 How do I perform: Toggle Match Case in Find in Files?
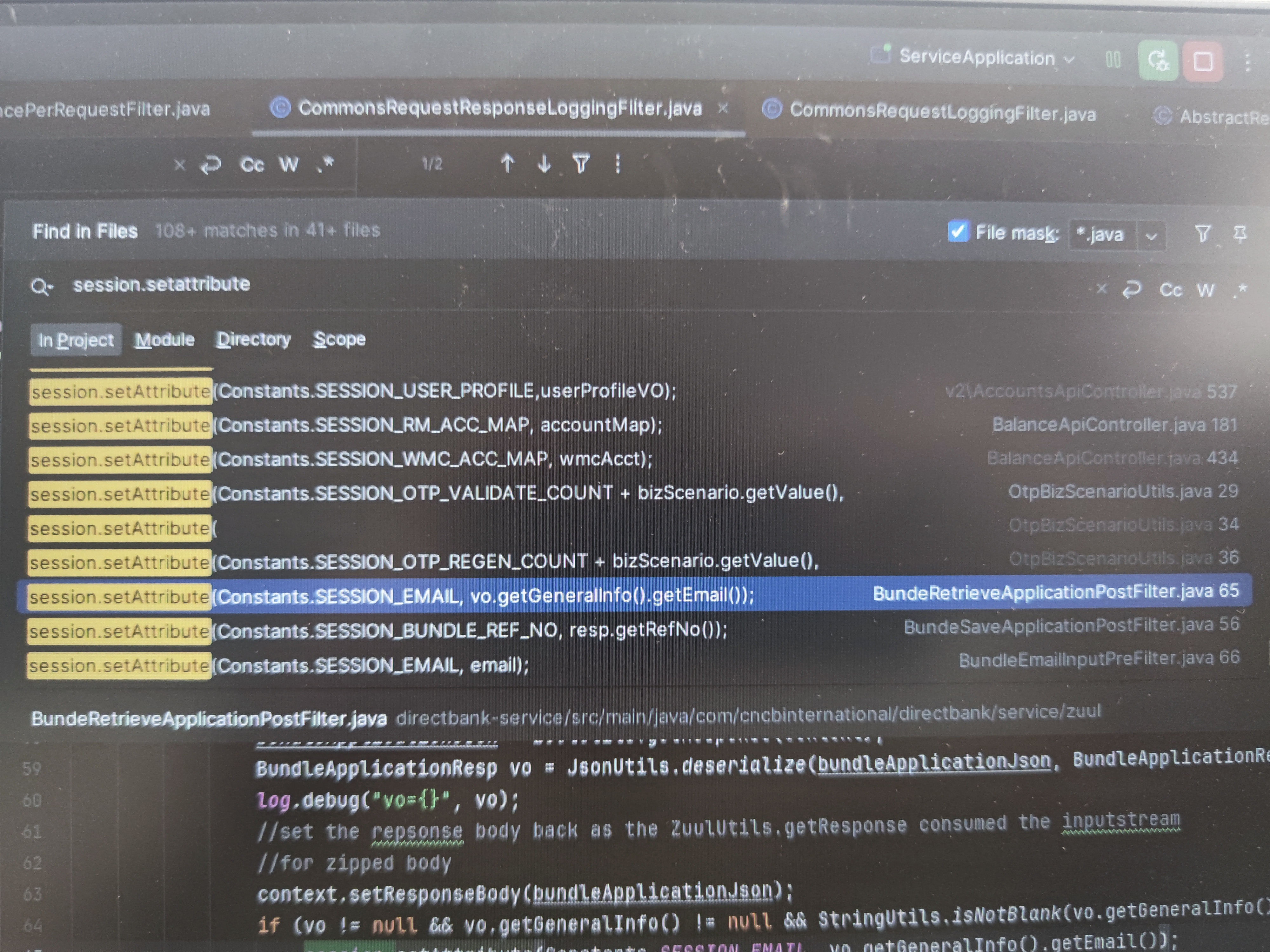click(x=1171, y=290)
